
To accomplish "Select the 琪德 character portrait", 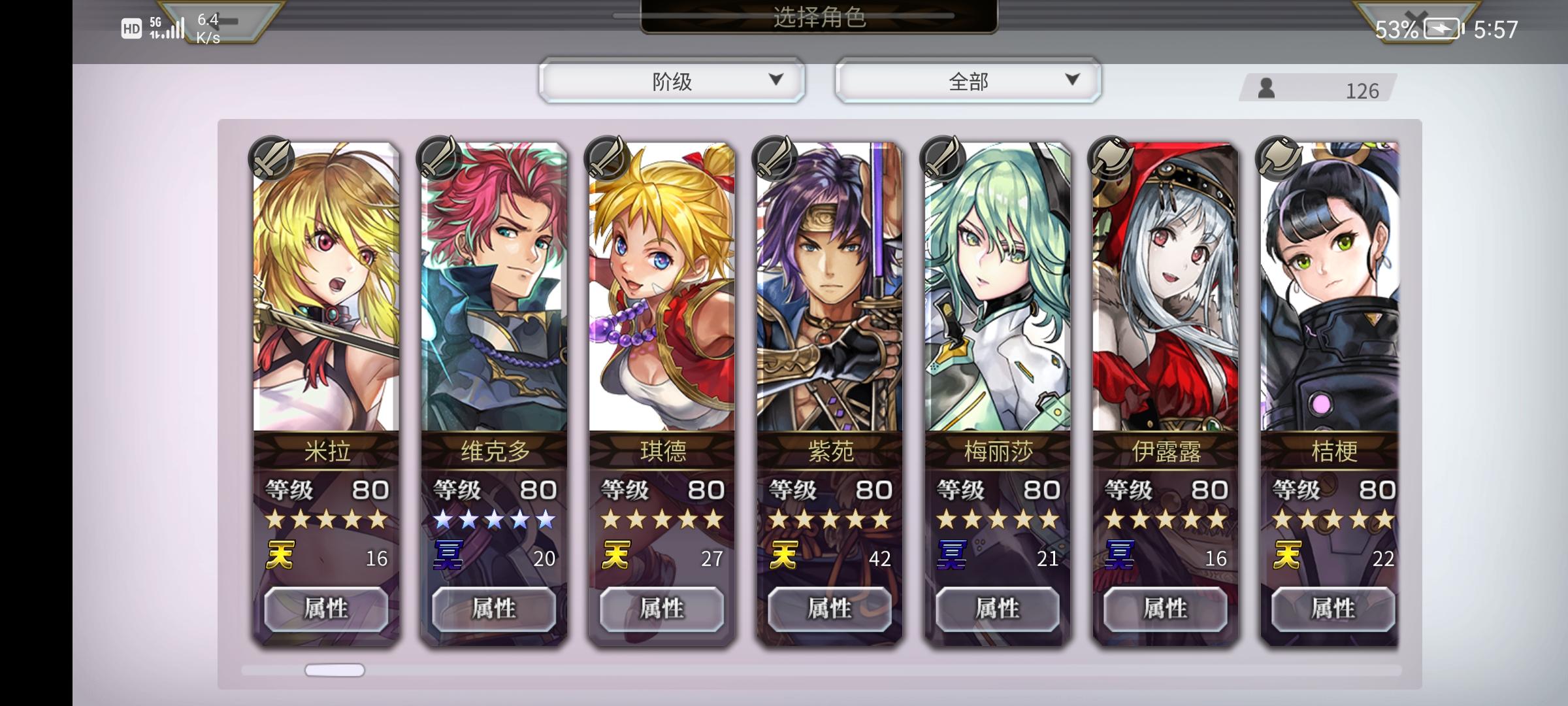I will 662,288.
